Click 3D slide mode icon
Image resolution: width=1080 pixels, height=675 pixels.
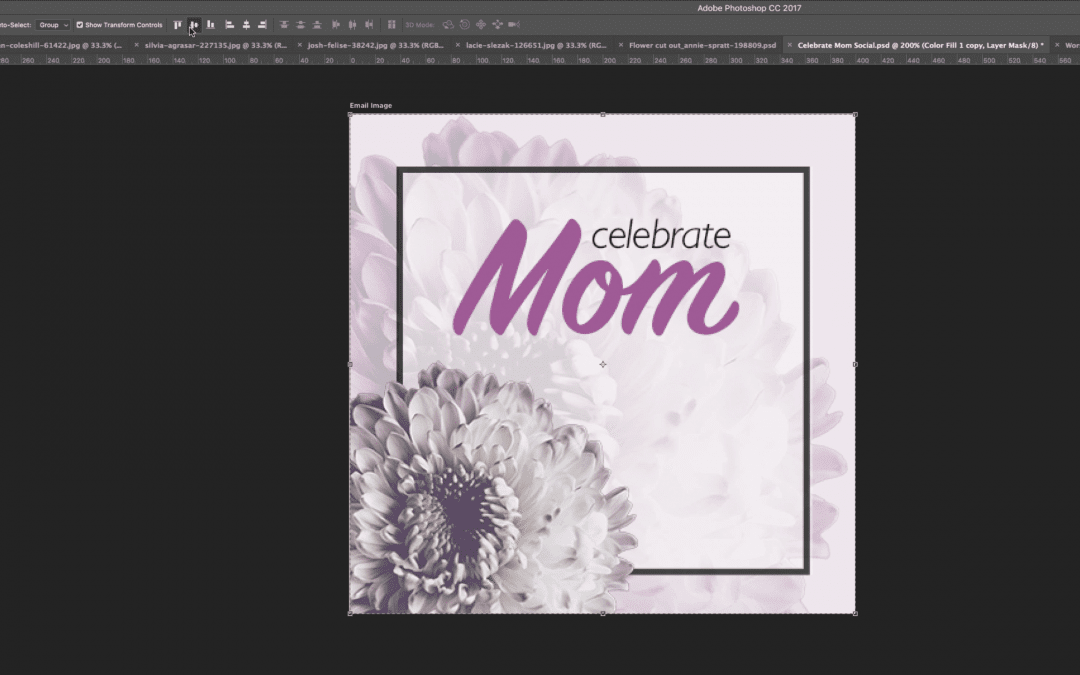tap(497, 25)
